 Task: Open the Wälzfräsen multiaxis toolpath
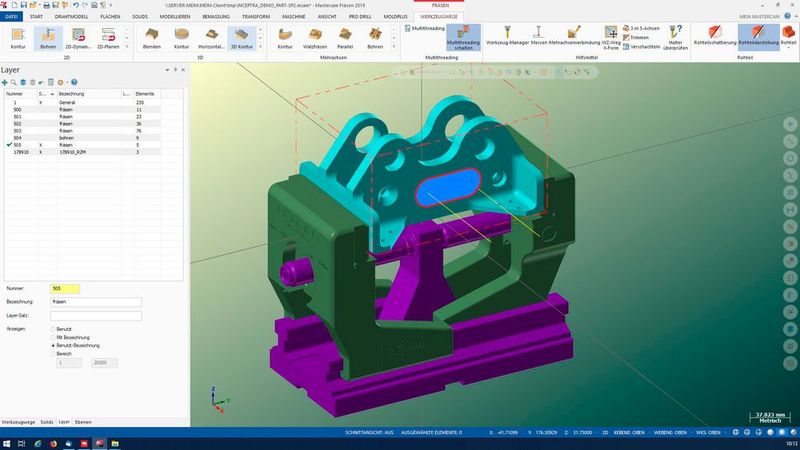tap(315, 38)
